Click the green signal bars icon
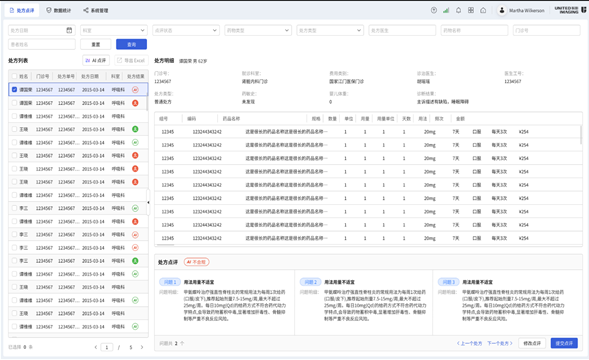 coord(446,11)
